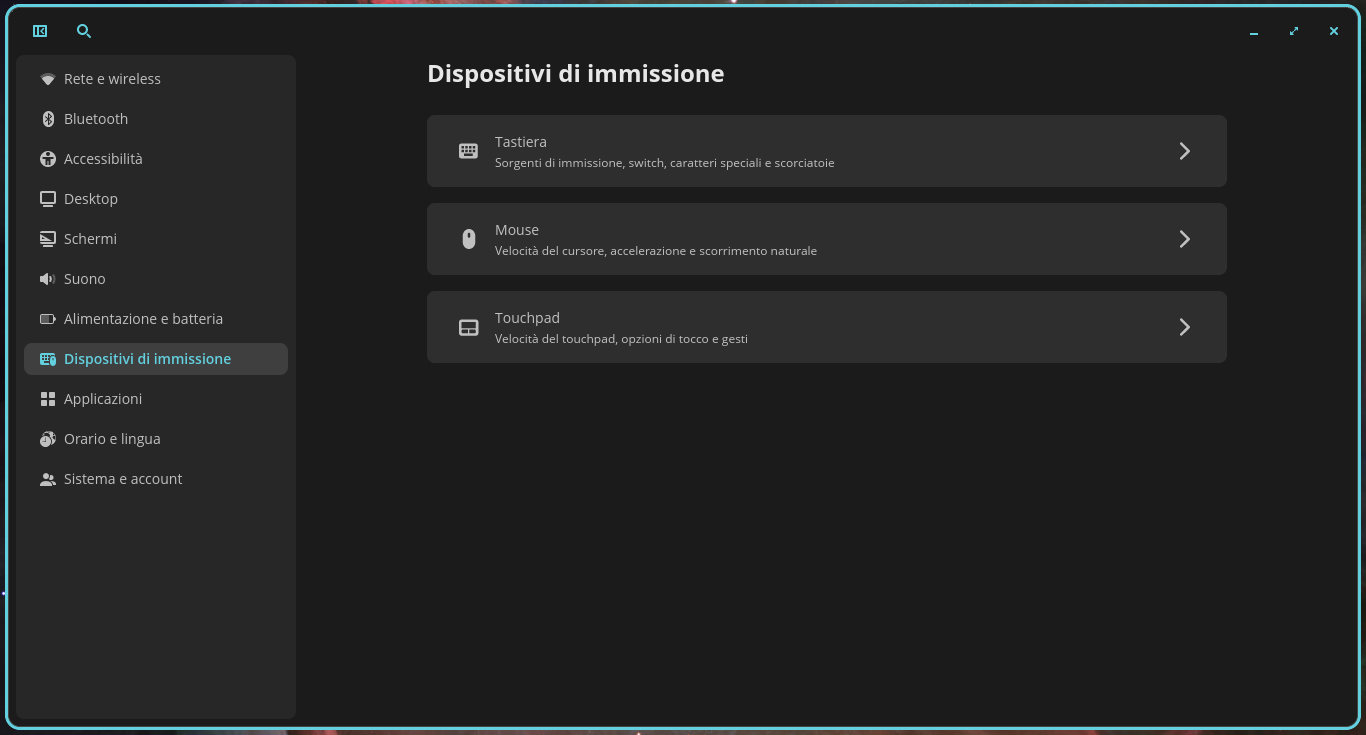Select the Dispositivi di immissione sidebar entry

click(x=156, y=359)
